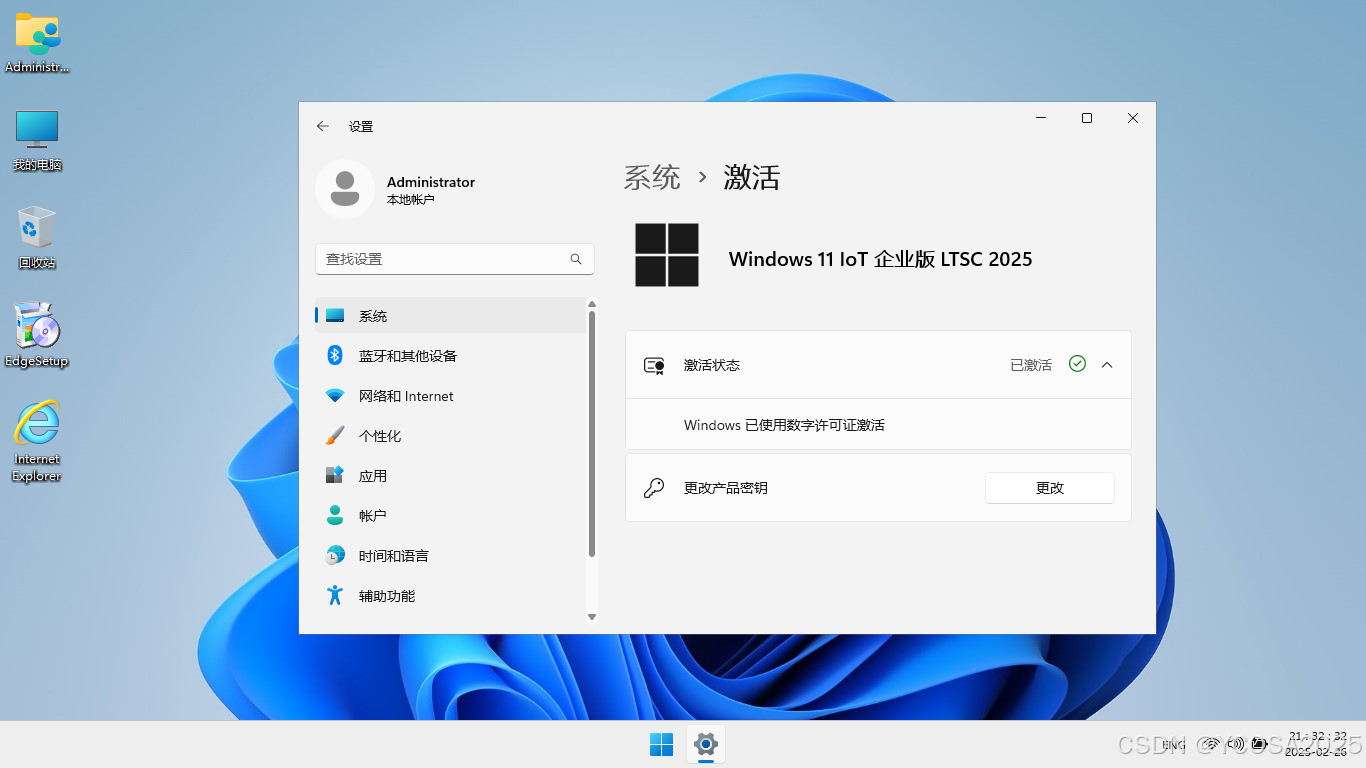Click the Wi-Fi tray icon
This screenshot has height=768, width=1366.
[1210, 744]
